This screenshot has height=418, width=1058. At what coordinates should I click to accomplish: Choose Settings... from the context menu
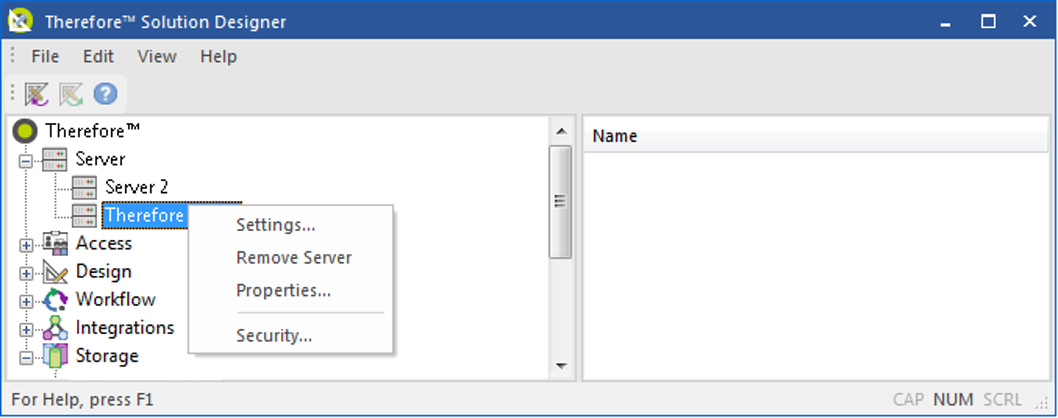(275, 225)
